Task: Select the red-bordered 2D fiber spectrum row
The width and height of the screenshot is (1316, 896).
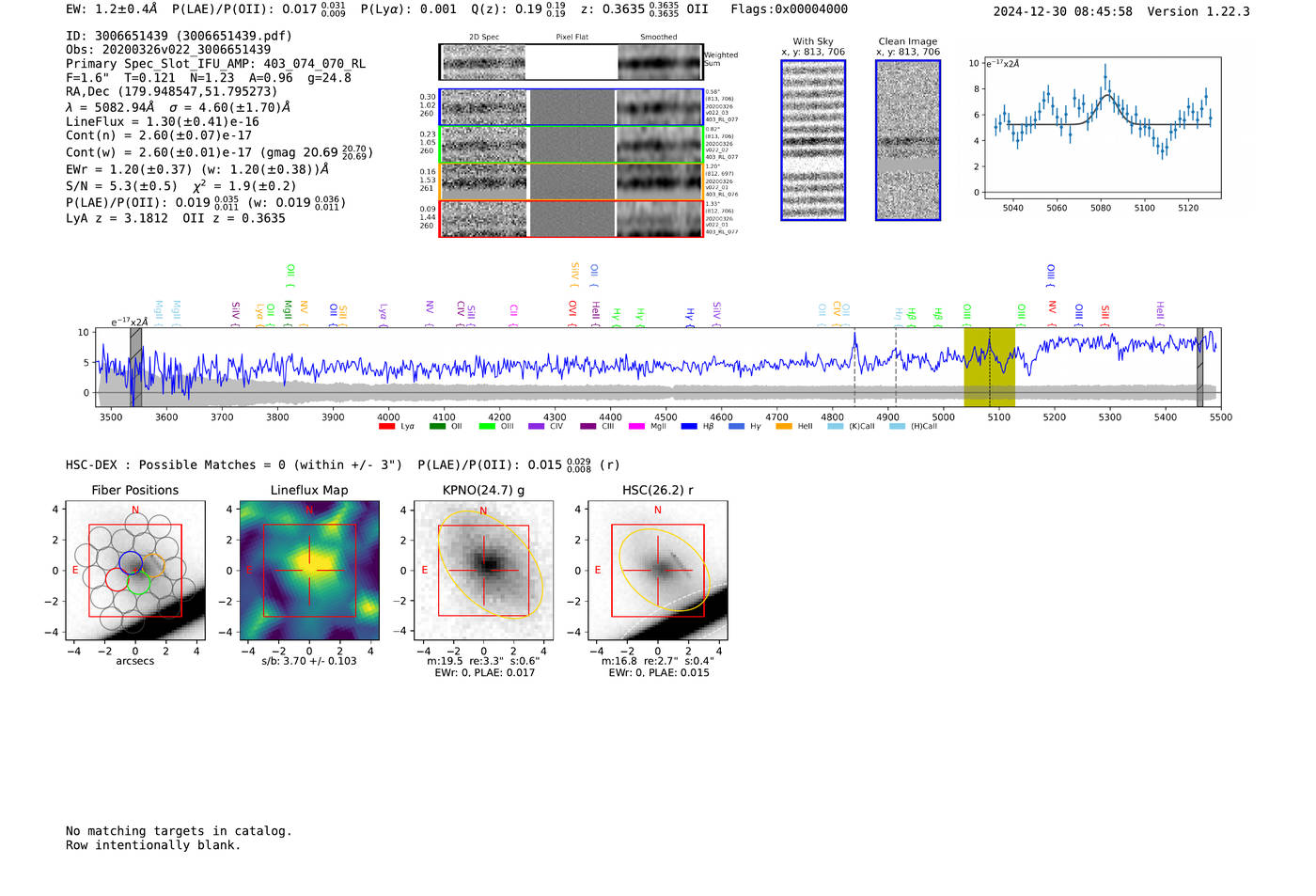Action: (x=572, y=219)
